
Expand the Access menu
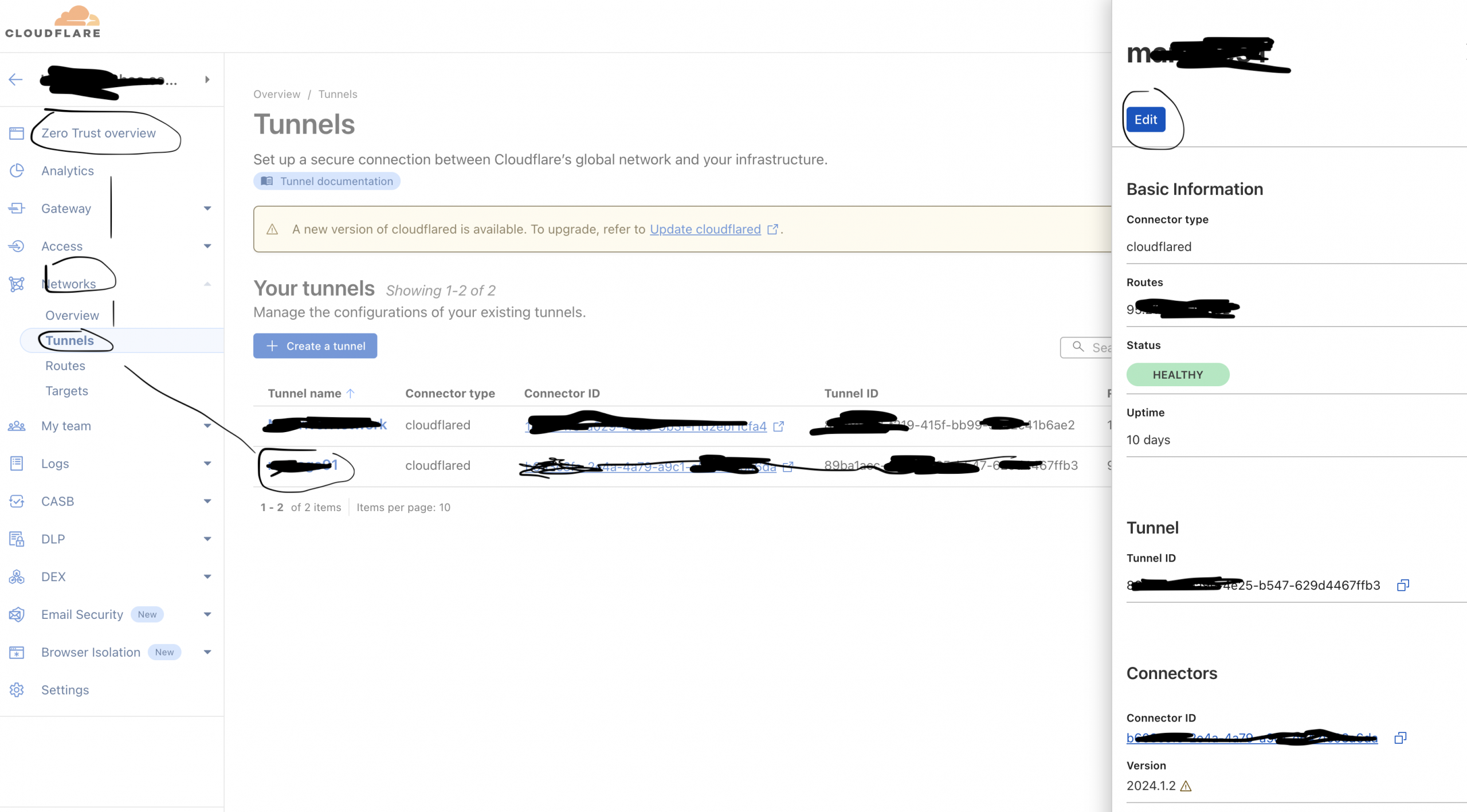tap(207, 246)
